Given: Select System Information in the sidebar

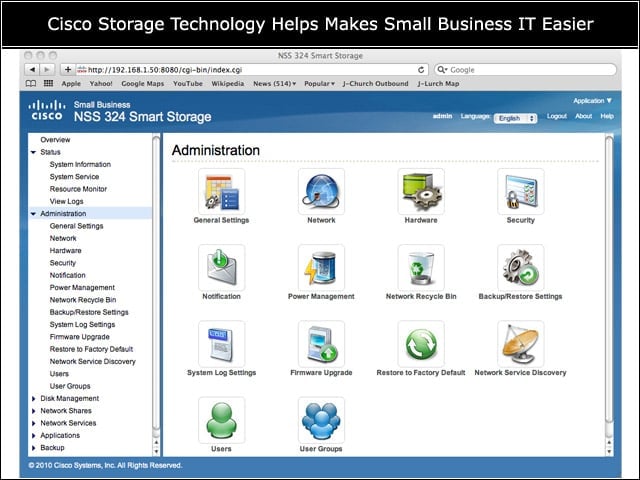Looking at the screenshot, I should 80,164.
